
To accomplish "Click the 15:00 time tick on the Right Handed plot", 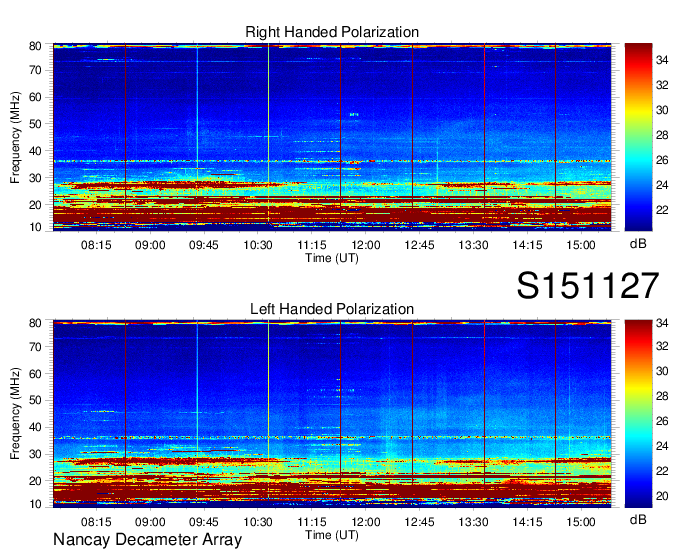I will (x=581, y=245).
